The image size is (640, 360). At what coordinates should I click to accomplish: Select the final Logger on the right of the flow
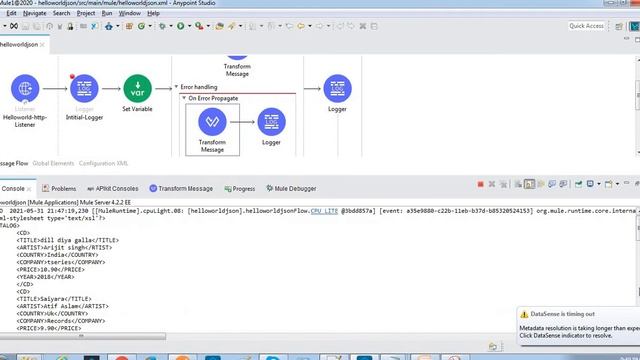(337, 89)
